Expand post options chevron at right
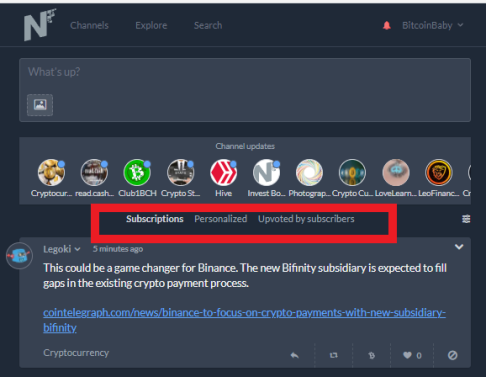Viewport: 486px width, 377px height. 459,247
